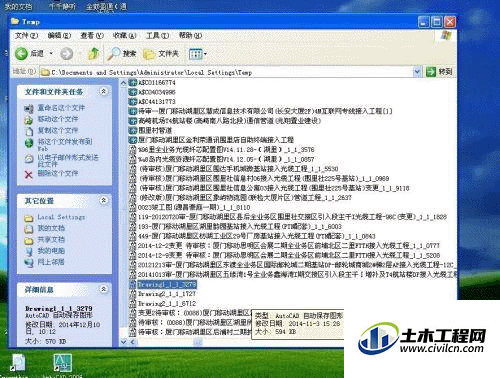
Task: Open 我的文档 under other places
Action: tap(51, 228)
